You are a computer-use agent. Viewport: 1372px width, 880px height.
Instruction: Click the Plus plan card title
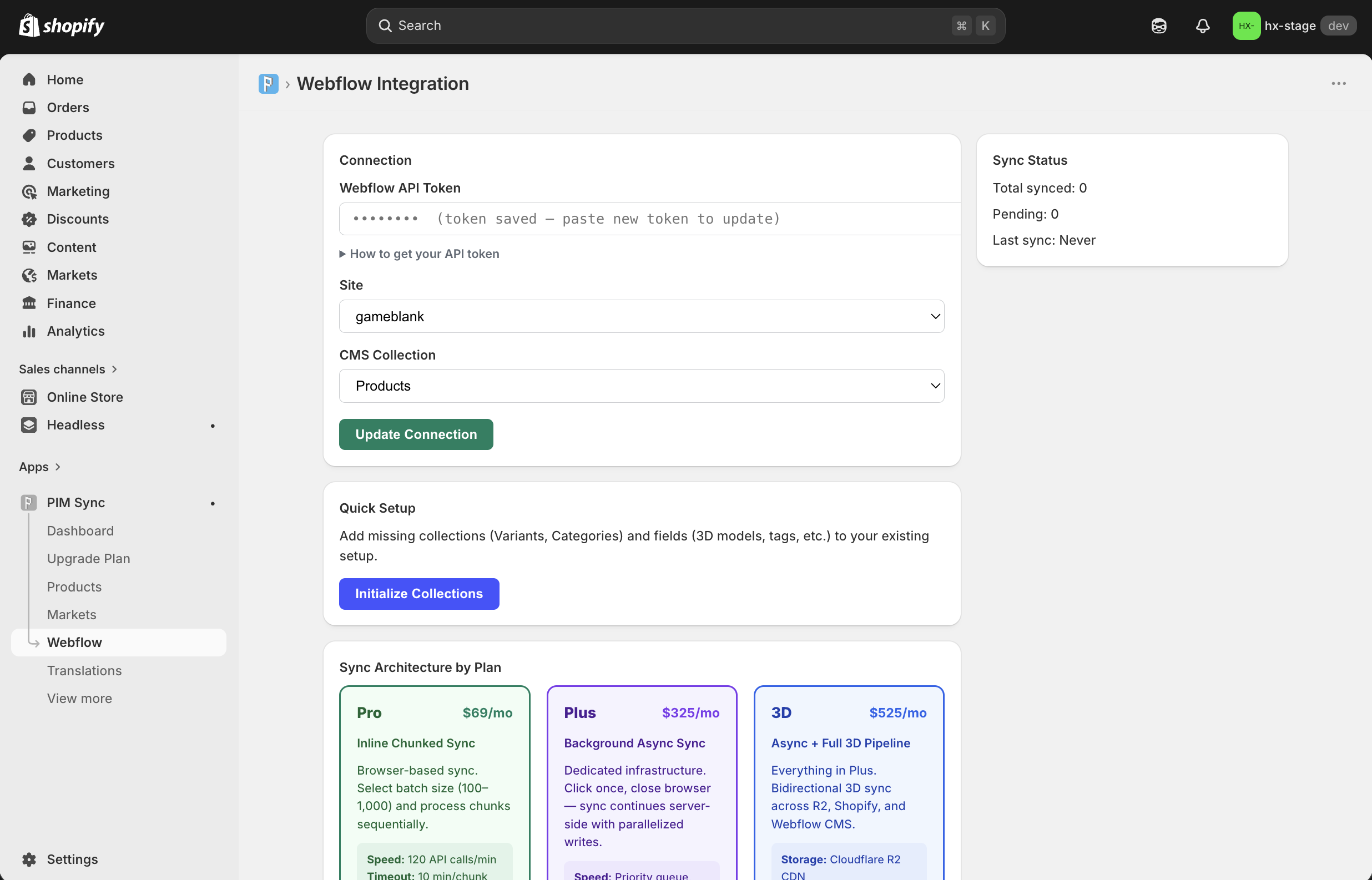(x=579, y=712)
